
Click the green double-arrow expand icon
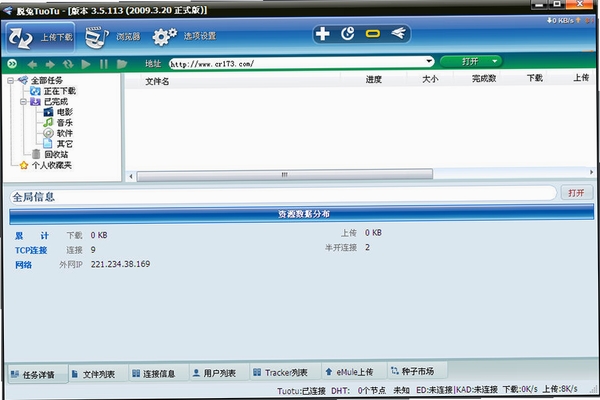pos(12,64)
